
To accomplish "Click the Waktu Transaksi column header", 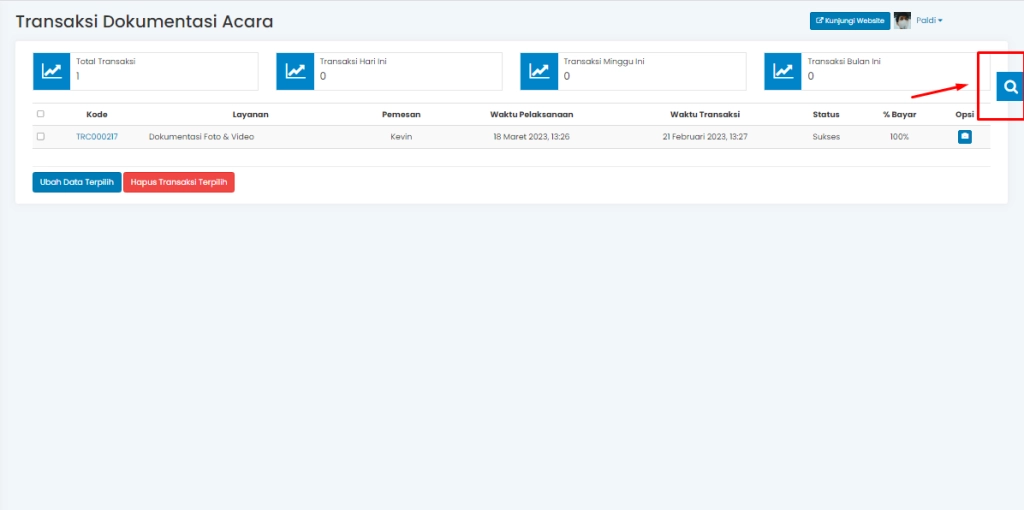I will 704,114.
